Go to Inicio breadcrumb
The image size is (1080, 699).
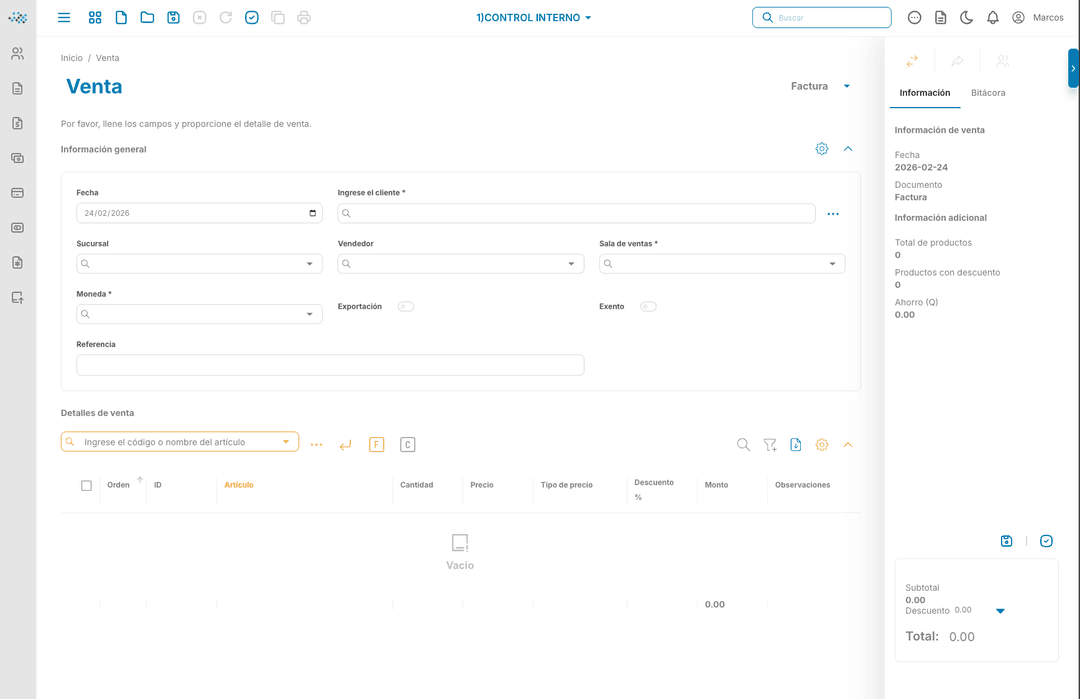(72, 58)
